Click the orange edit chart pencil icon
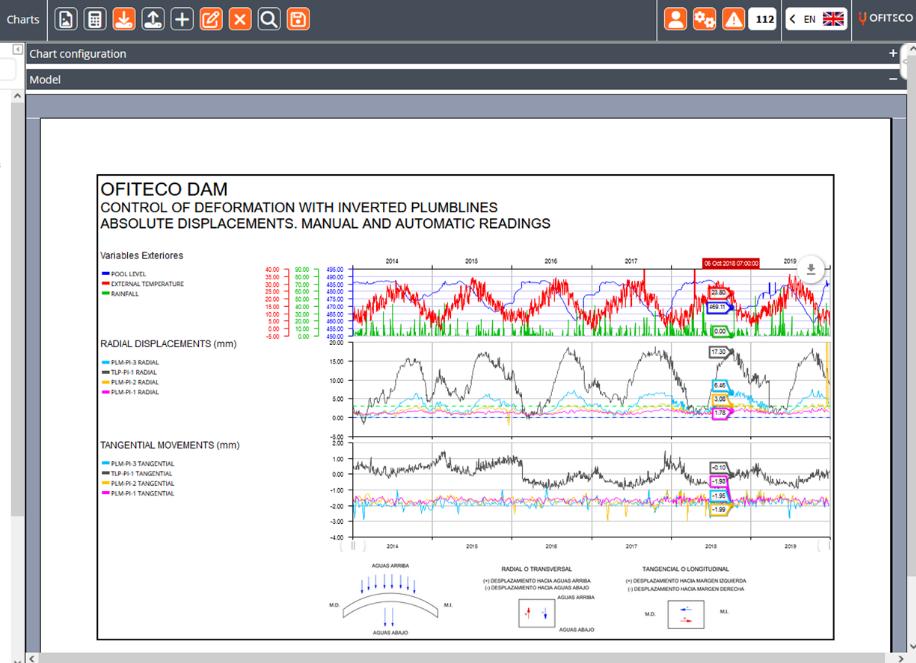The width and height of the screenshot is (916, 663). (211, 19)
